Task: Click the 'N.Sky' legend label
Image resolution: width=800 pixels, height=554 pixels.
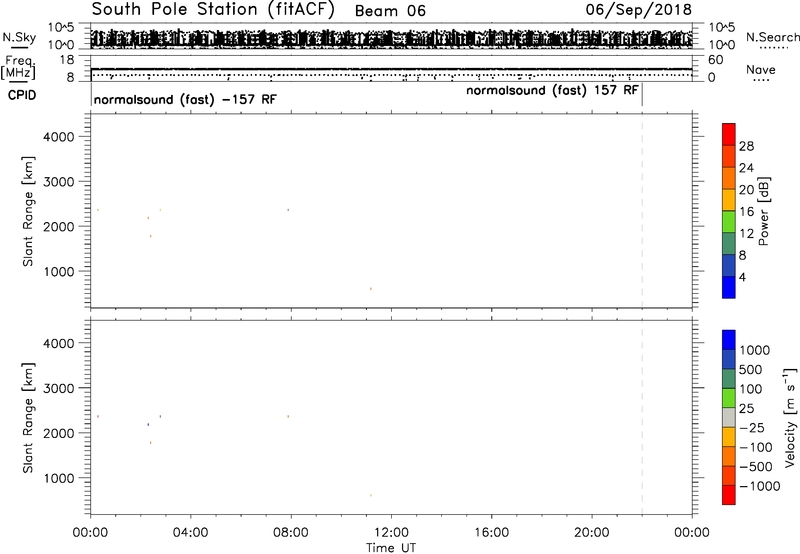Action: pyautogui.click(x=19, y=37)
